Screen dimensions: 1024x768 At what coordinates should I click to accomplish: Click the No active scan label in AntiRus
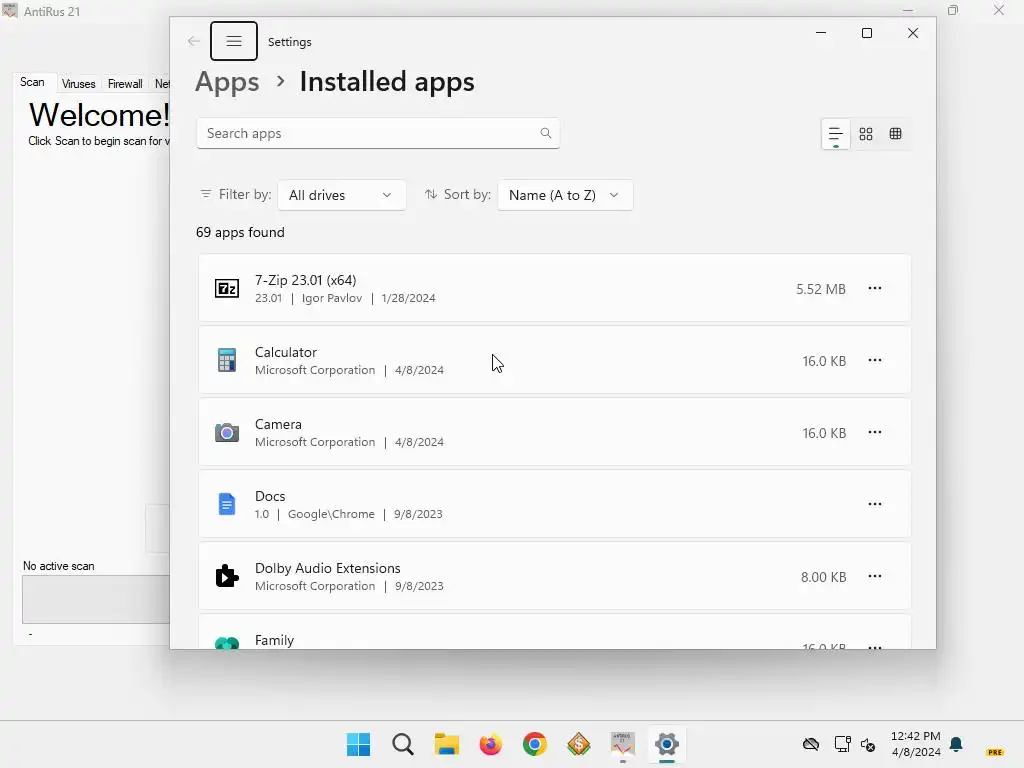click(x=59, y=566)
